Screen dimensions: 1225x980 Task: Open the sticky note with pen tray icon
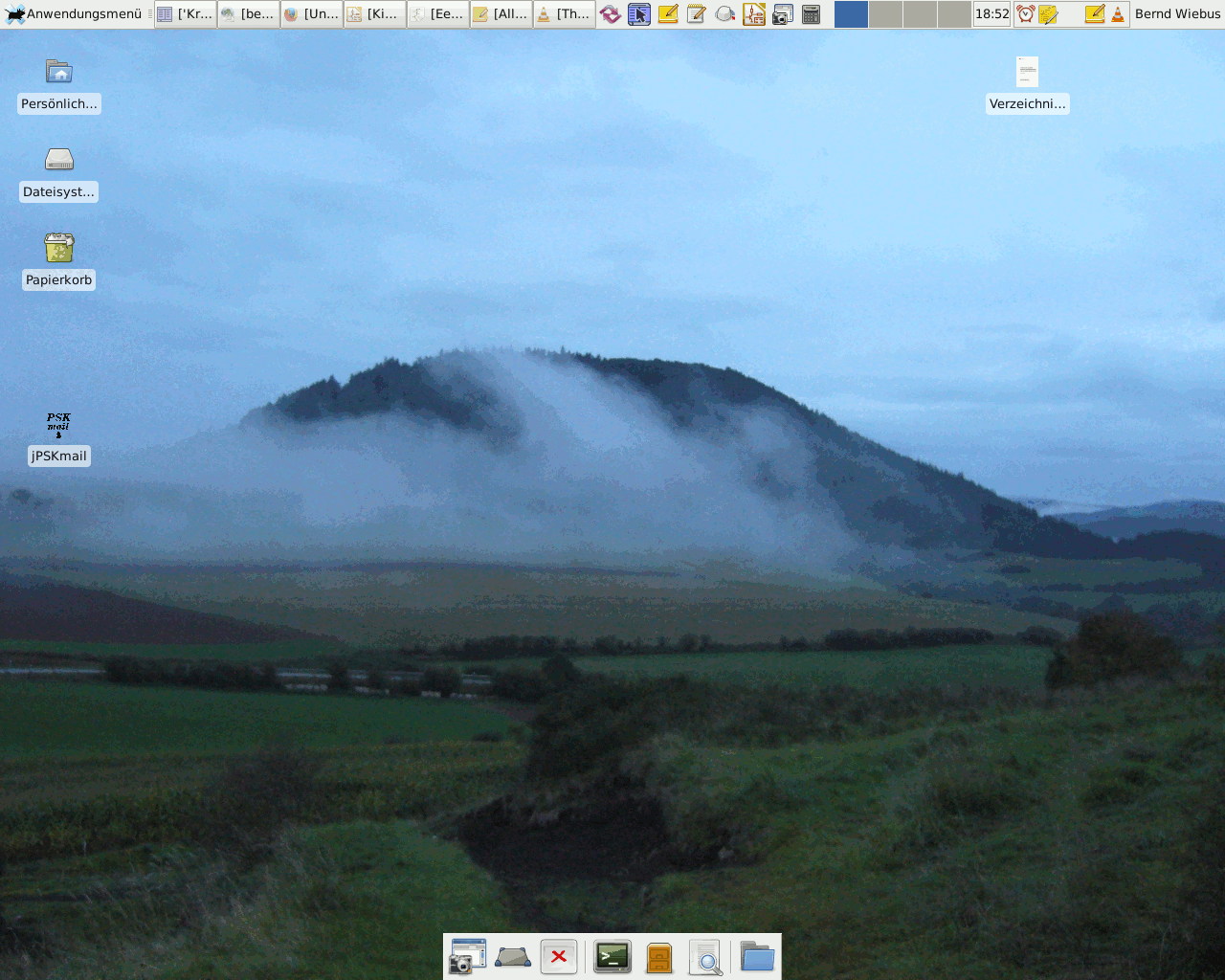pos(1049,13)
